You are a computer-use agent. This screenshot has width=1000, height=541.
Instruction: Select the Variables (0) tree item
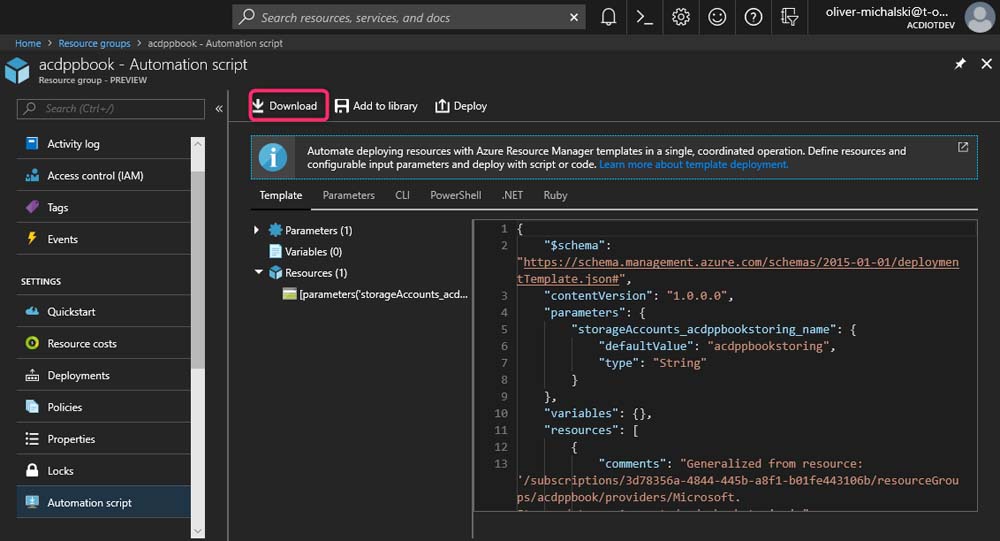coord(312,252)
